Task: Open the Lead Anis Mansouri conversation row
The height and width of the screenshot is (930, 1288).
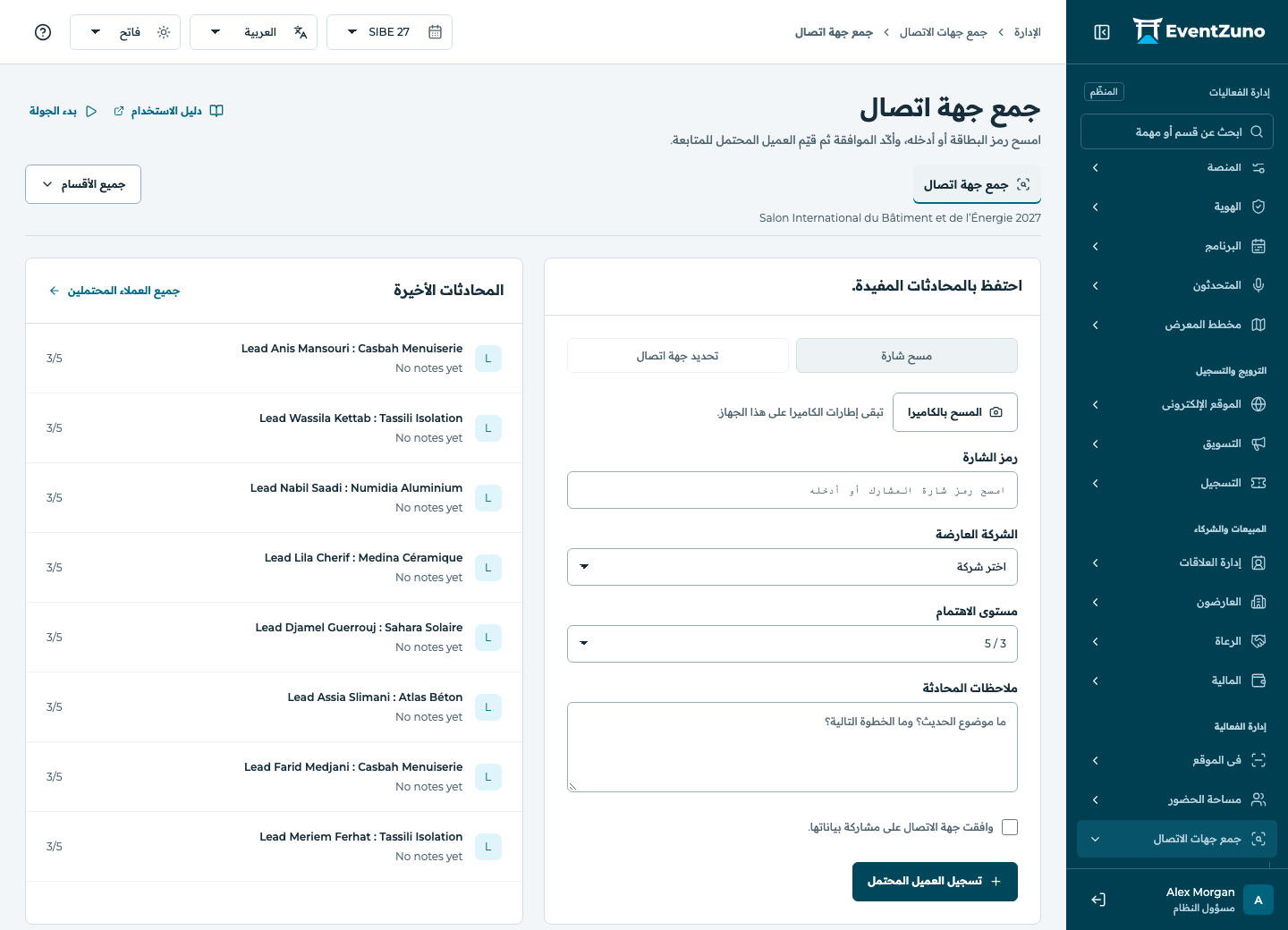Action: point(274,359)
